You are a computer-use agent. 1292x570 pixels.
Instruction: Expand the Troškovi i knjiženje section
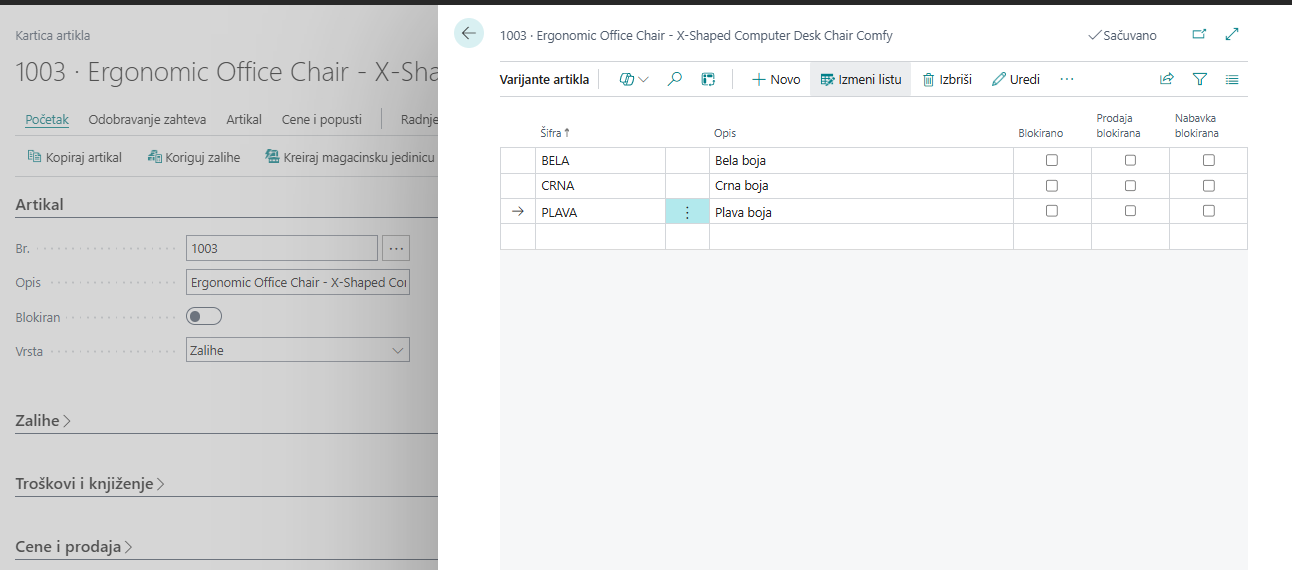90,484
